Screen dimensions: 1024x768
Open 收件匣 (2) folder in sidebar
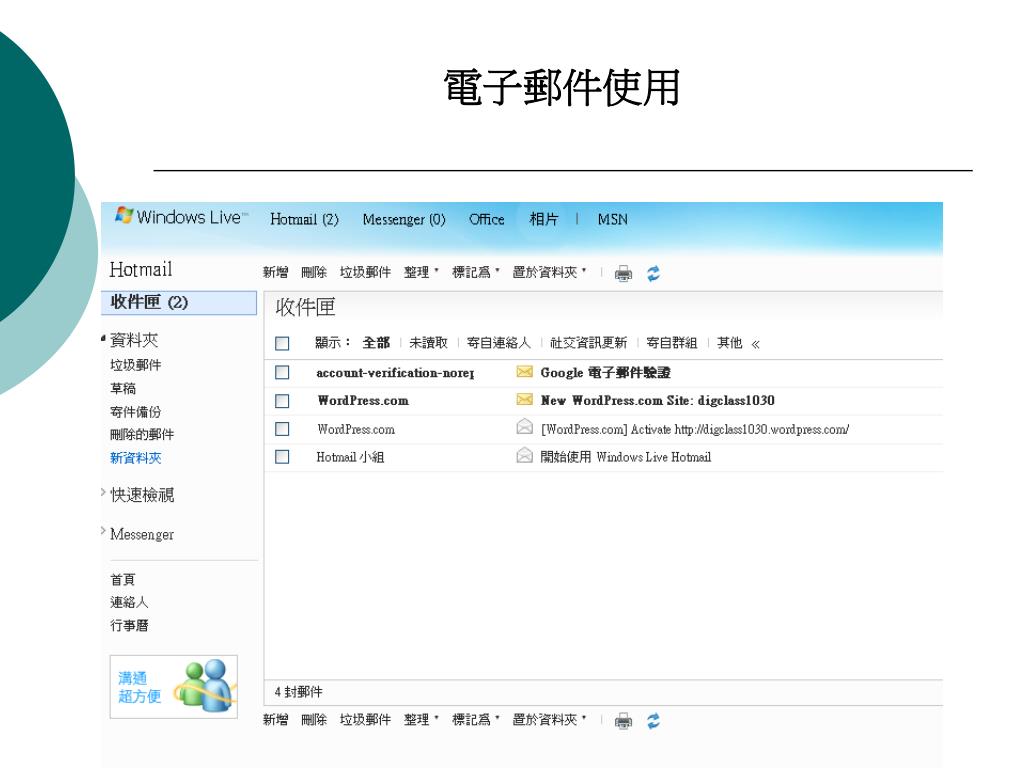coord(179,302)
